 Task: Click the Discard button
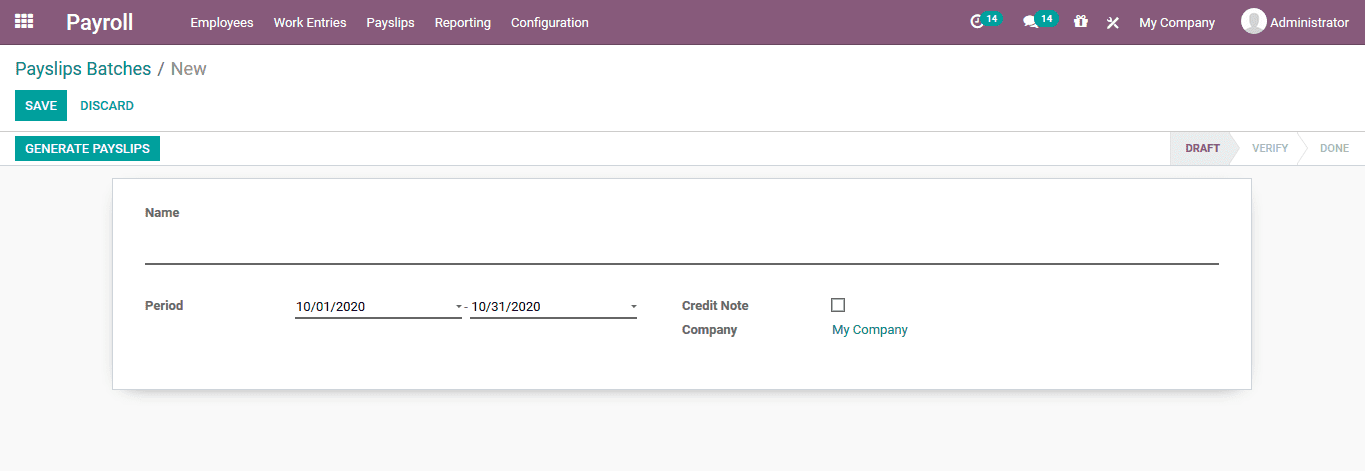point(107,106)
